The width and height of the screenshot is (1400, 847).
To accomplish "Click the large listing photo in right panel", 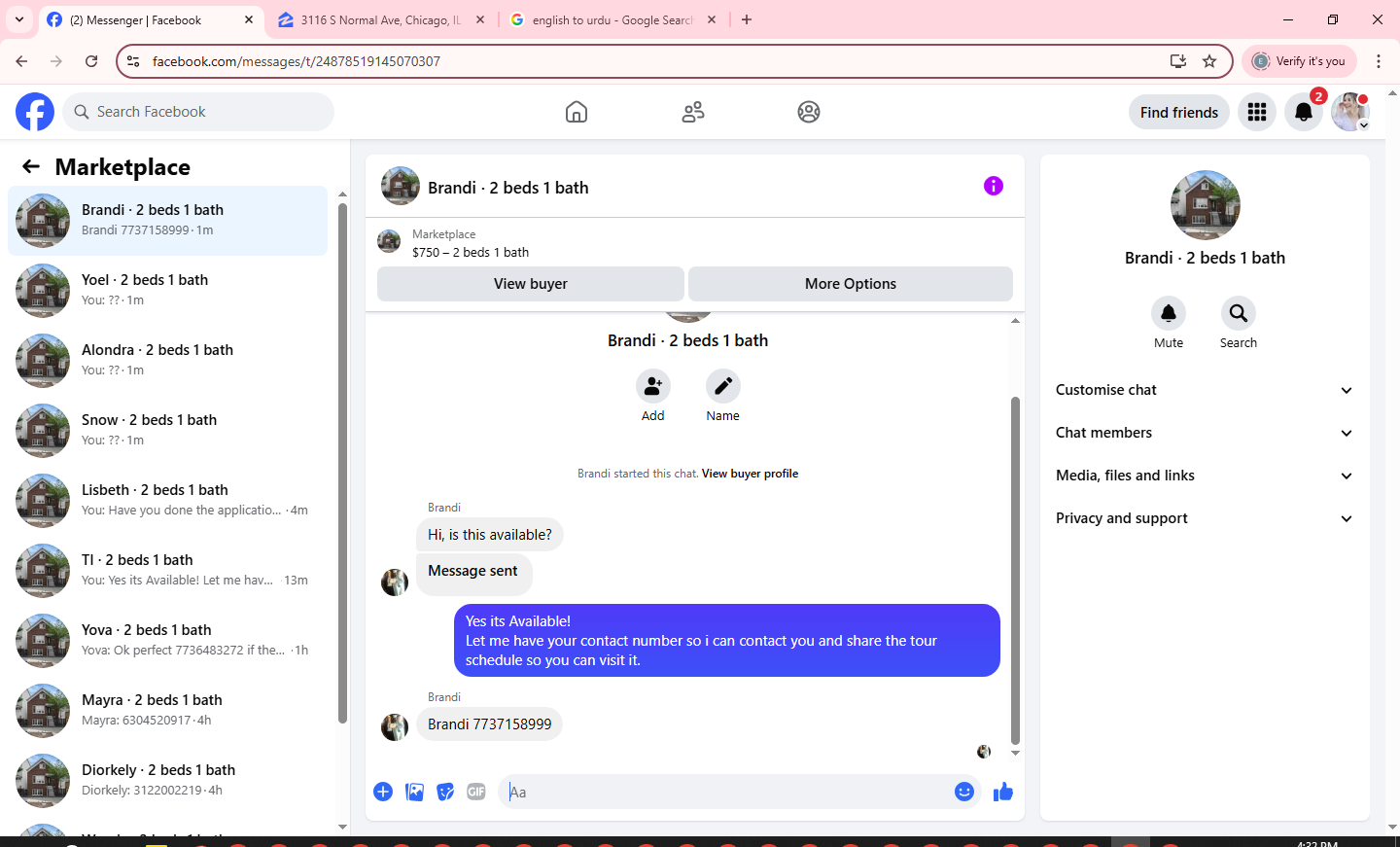I will click(1206, 205).
